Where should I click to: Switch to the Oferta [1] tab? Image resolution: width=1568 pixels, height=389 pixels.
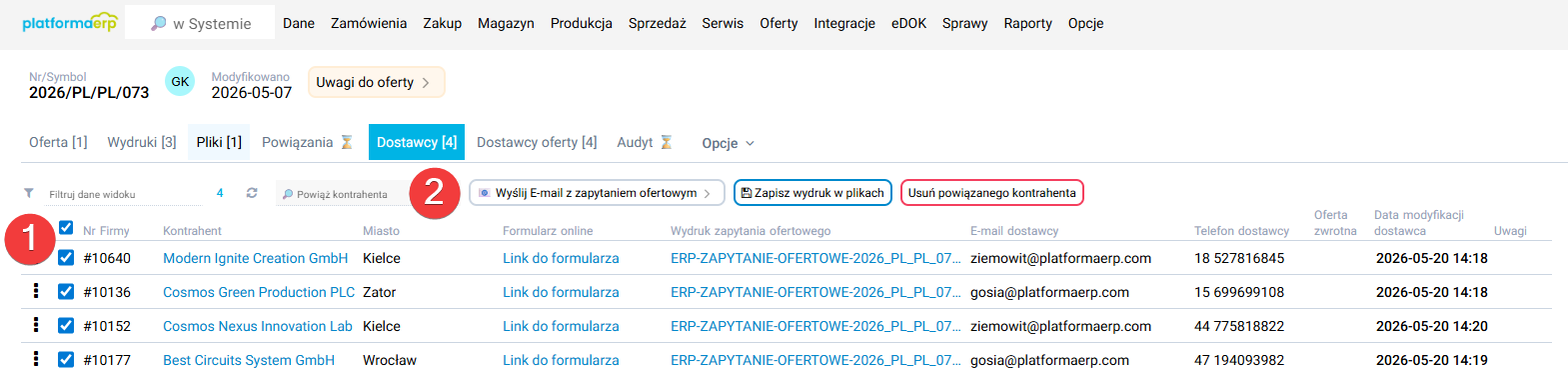[x=58, y=142]
